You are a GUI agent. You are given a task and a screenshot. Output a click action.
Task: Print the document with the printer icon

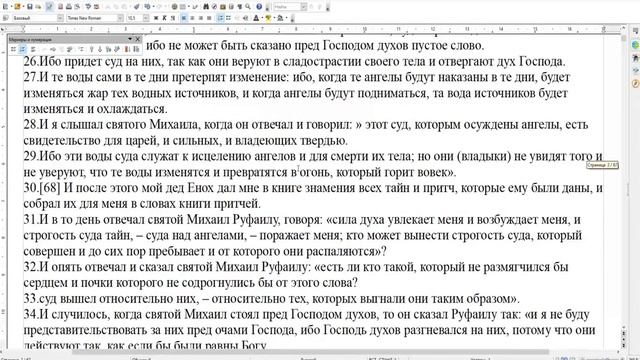[69, 7]
